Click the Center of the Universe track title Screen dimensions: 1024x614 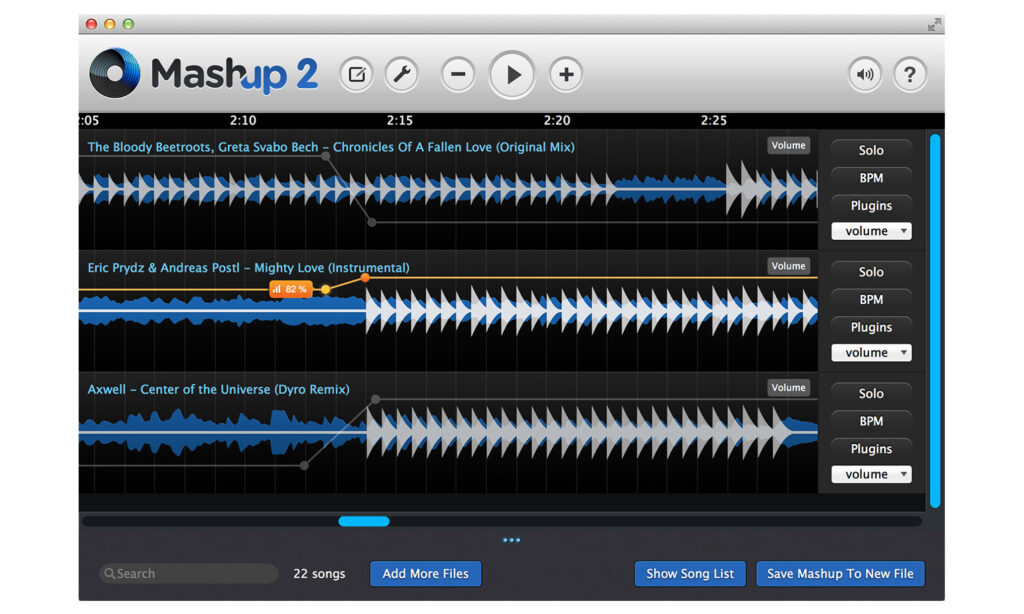click(218, 389)
